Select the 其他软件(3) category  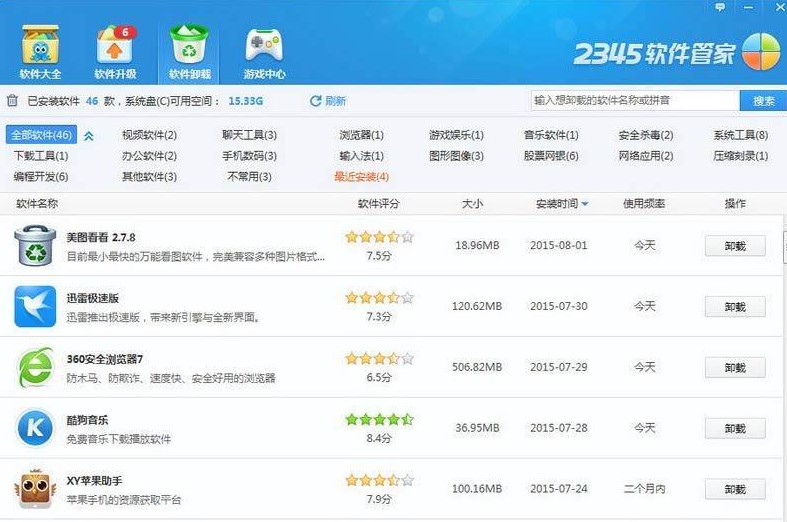pos(149,177)
